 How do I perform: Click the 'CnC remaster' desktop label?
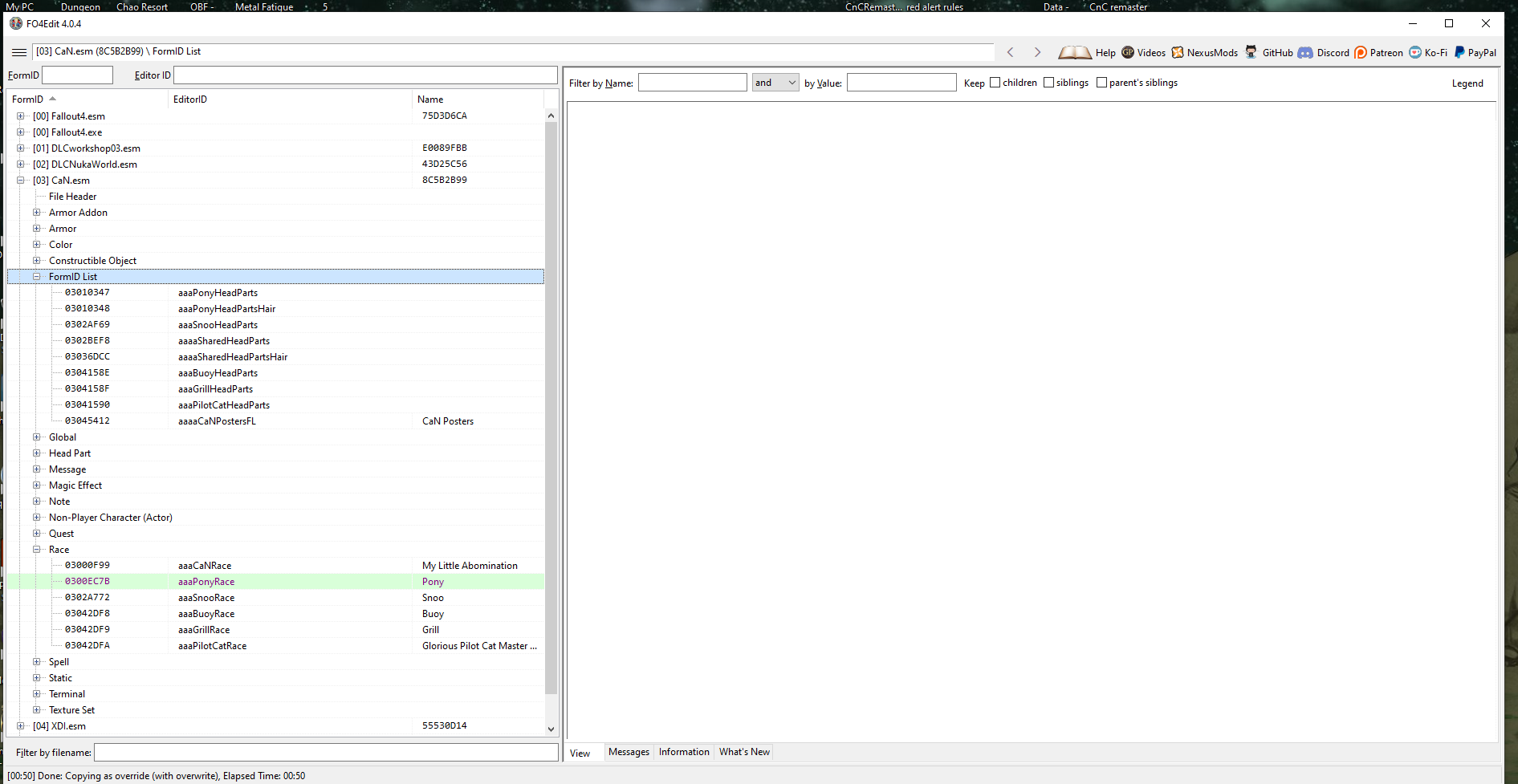(x=1117, y=6)
